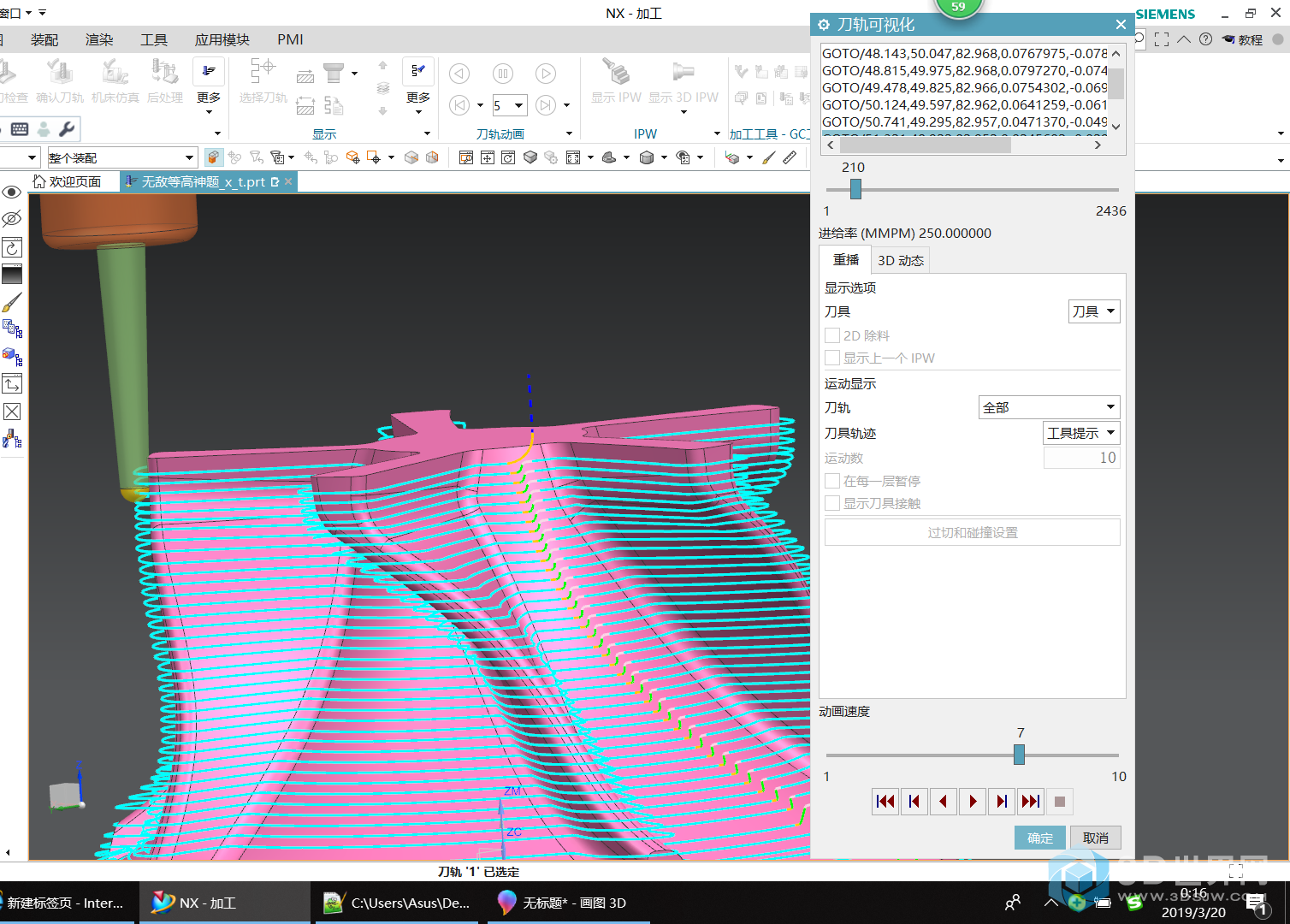Click the Confirm Toolpath (确认刀轨) icon

(x=59, y=73)
